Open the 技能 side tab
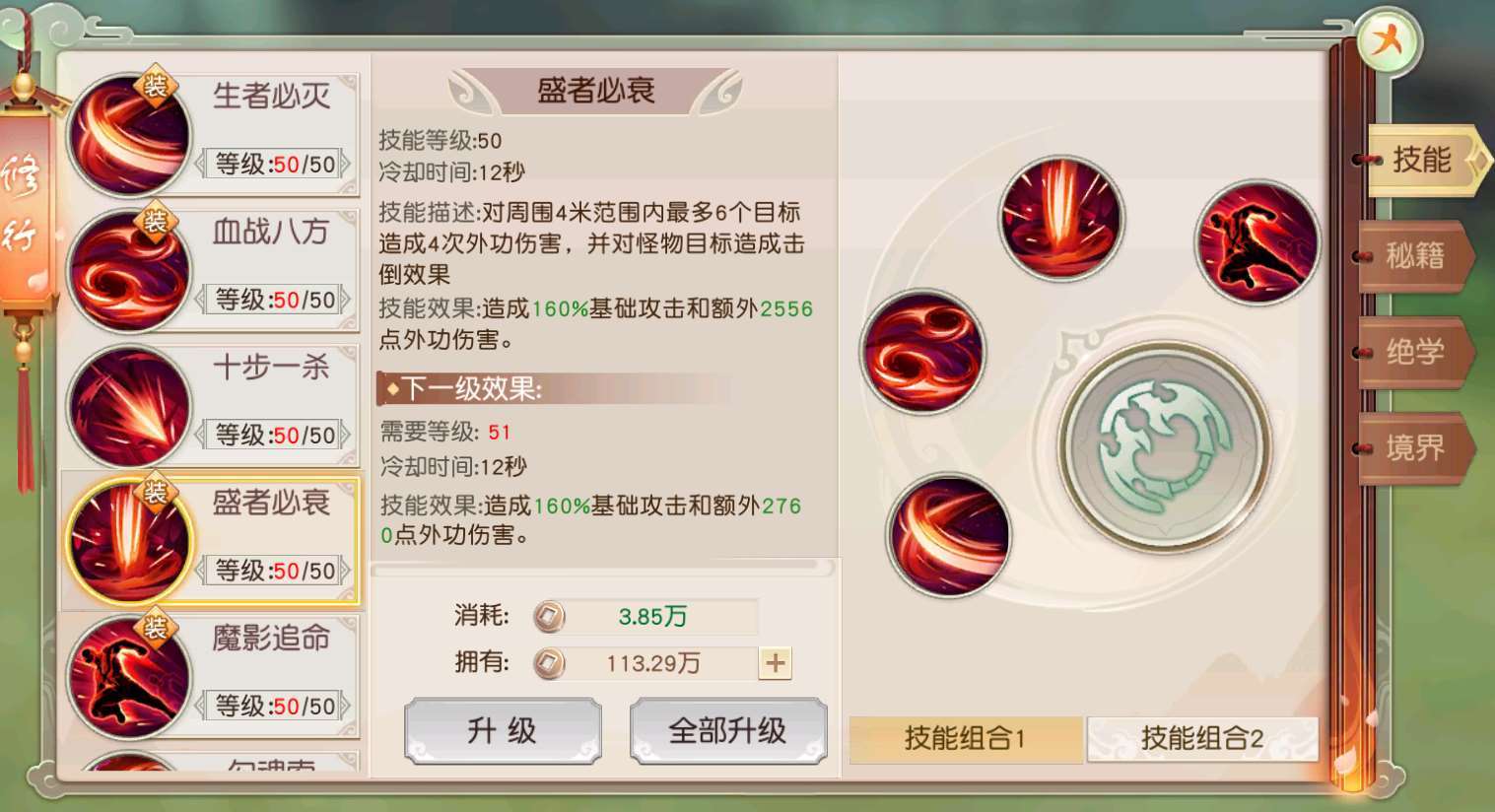1495x812 pixels. 1422,160
